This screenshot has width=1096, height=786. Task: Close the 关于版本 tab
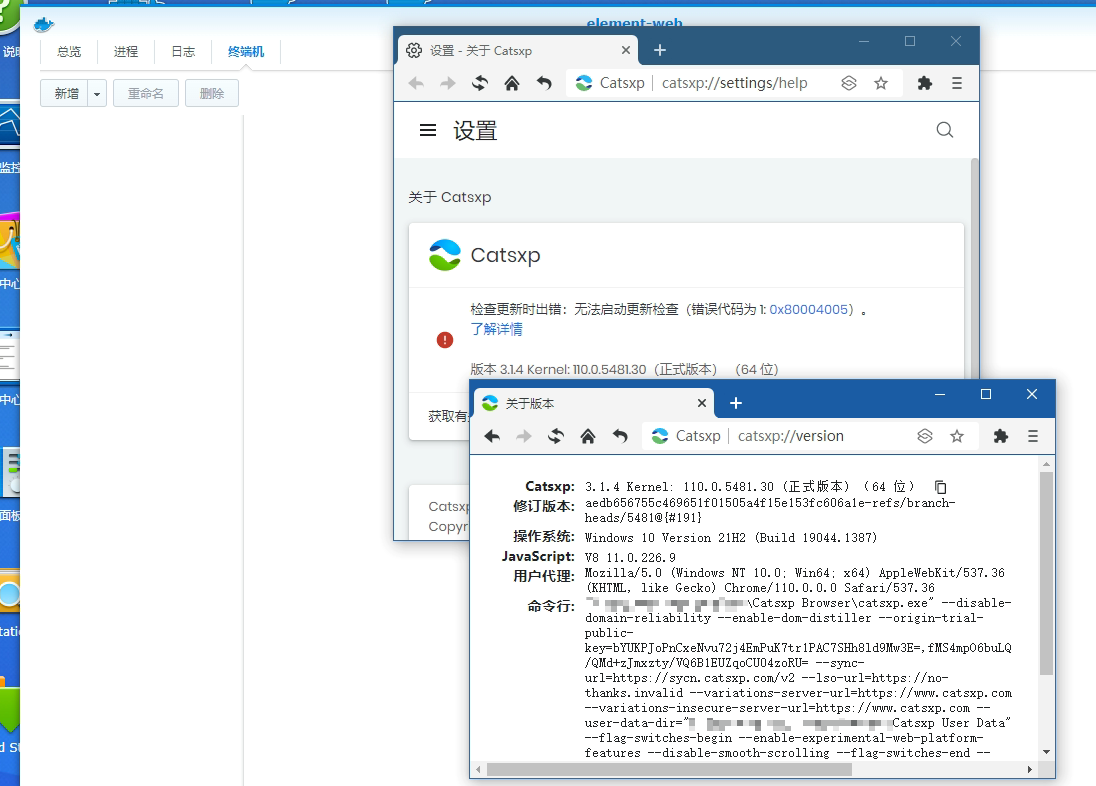(x=702, y=403)
